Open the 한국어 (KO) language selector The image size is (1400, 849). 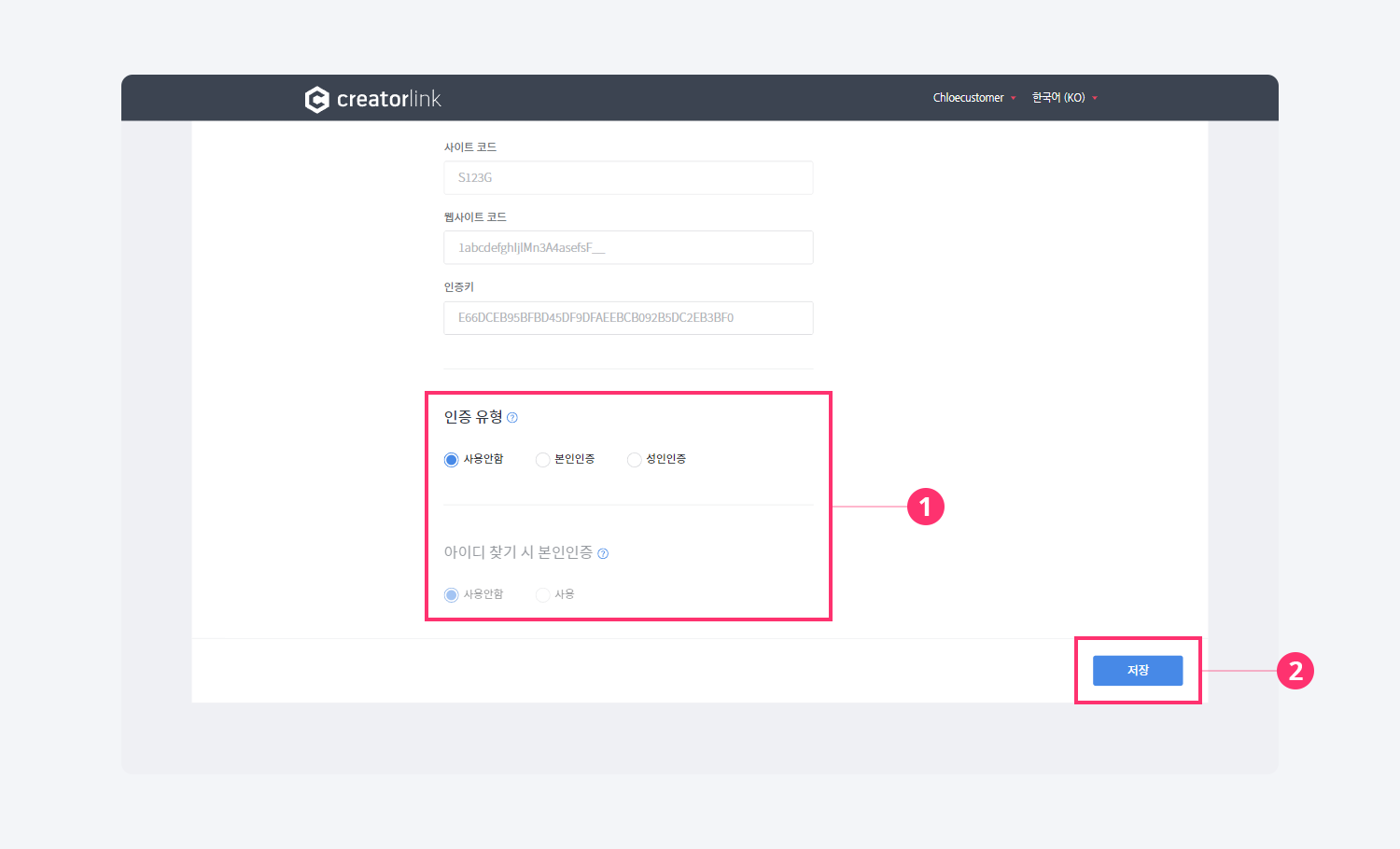tap(1058, 98)
